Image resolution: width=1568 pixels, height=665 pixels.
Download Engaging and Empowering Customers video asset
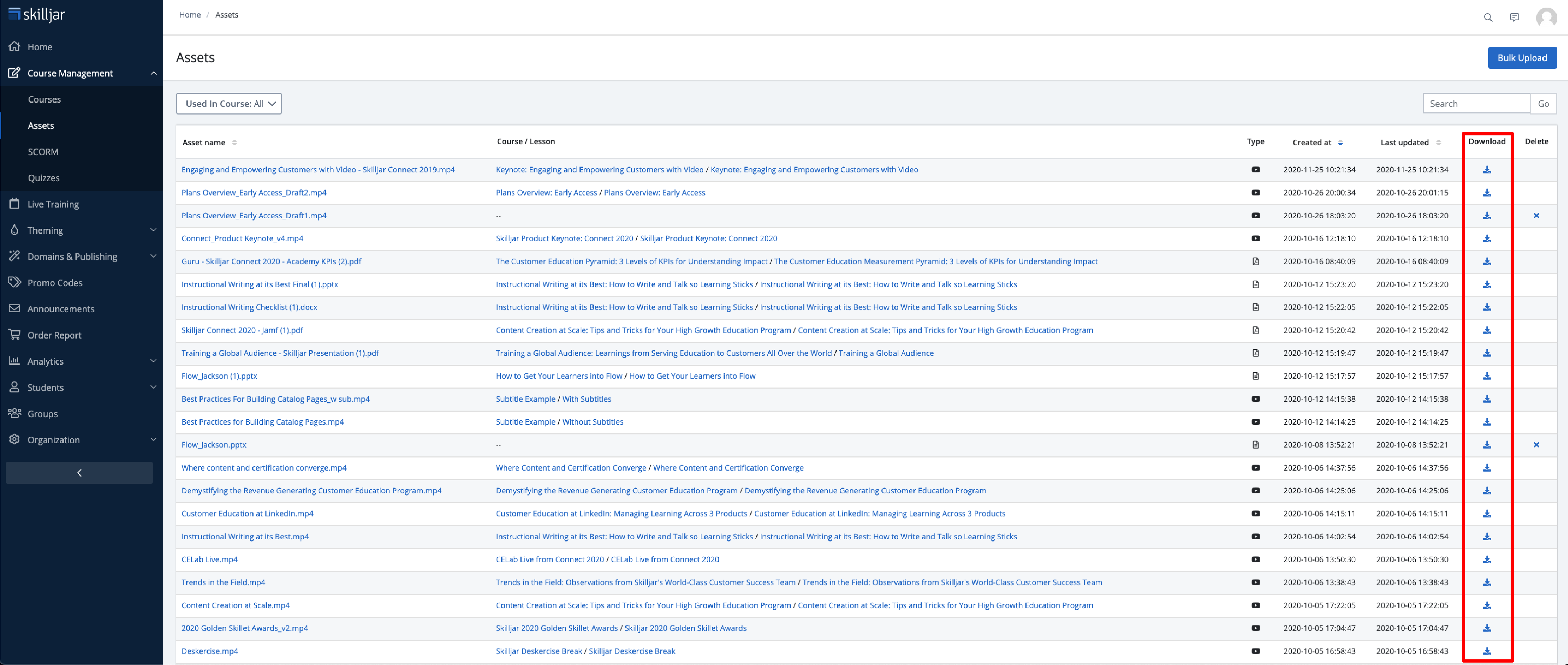(1487, 170)
